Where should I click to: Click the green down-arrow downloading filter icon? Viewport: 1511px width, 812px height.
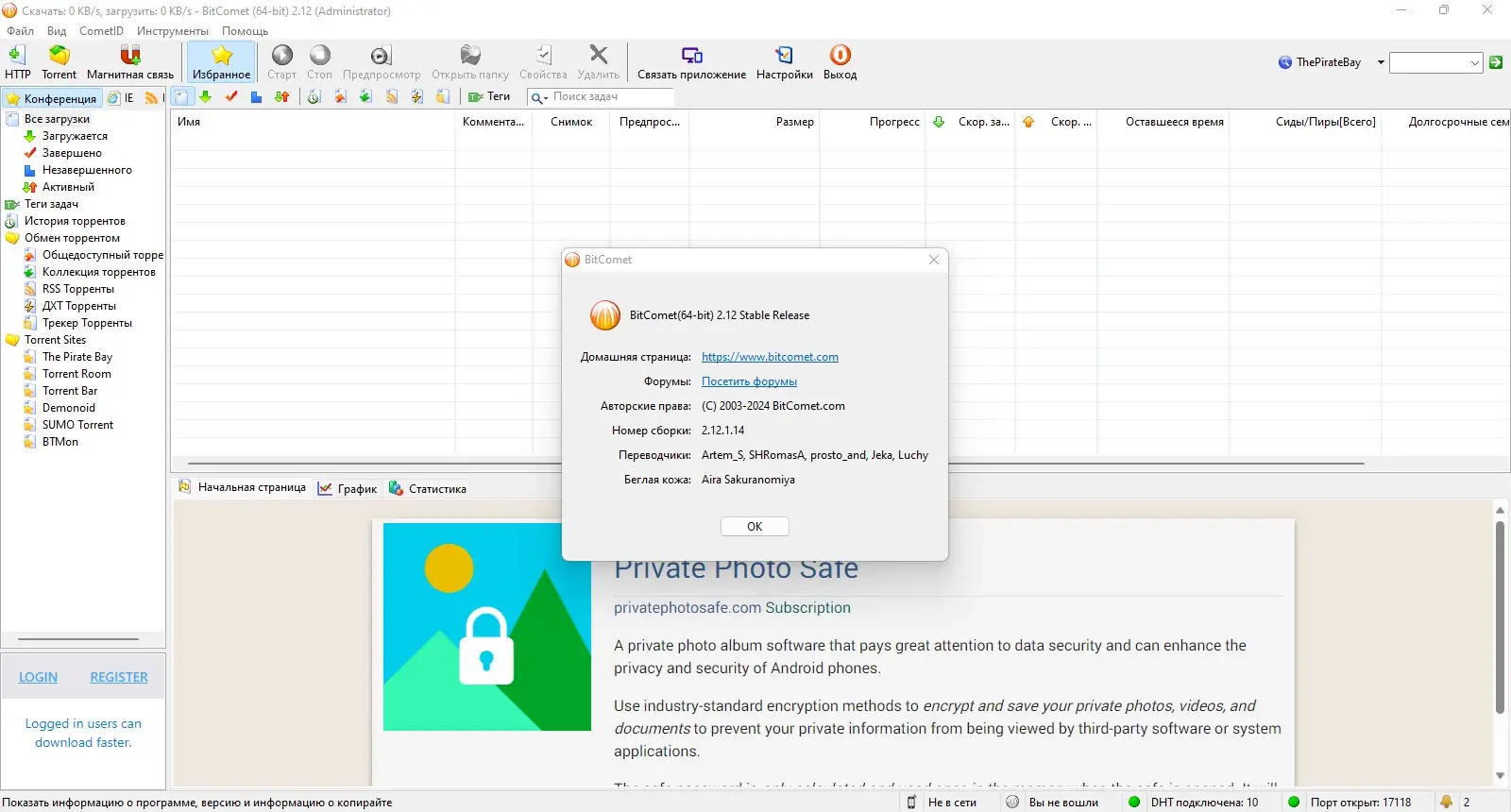coord(205,96)
